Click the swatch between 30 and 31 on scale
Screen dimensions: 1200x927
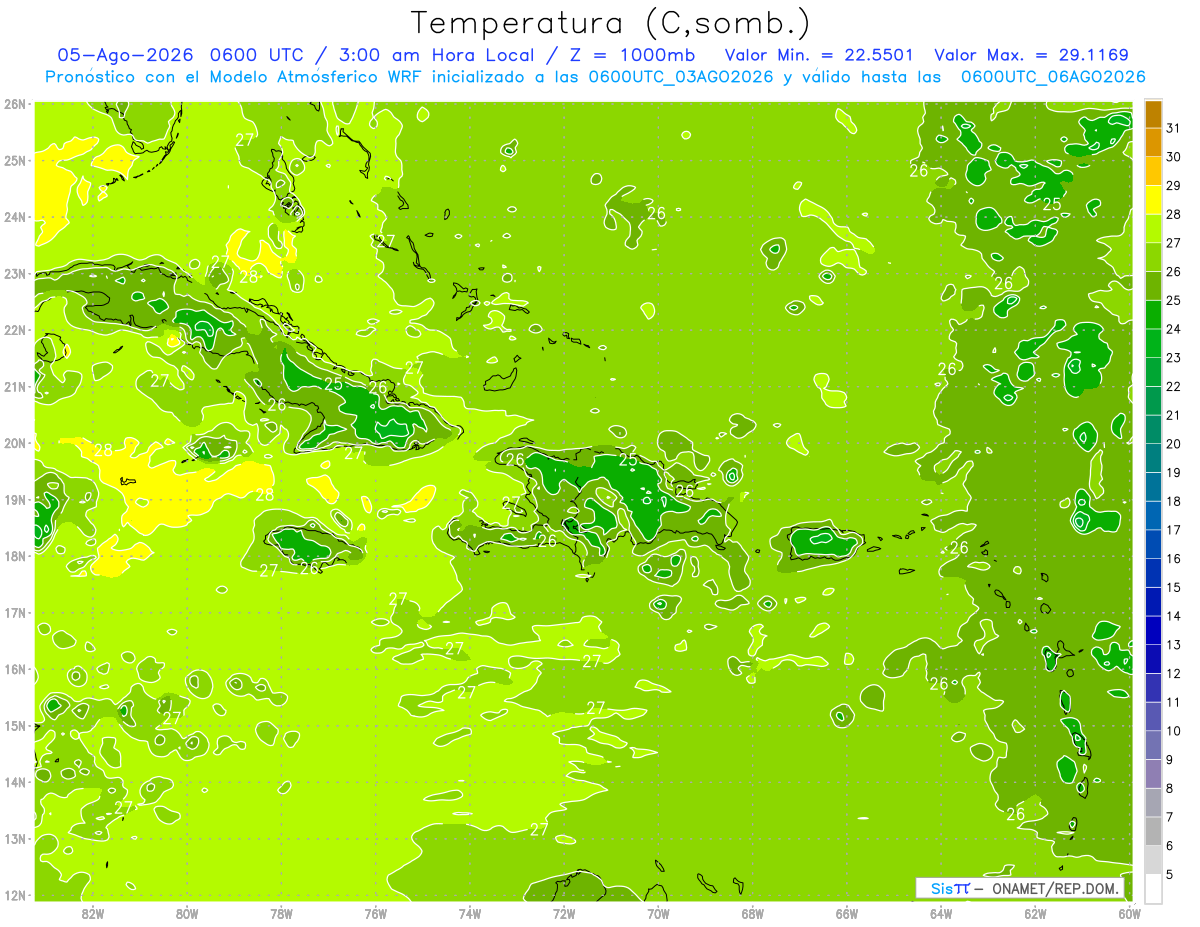click(1153, 143)
